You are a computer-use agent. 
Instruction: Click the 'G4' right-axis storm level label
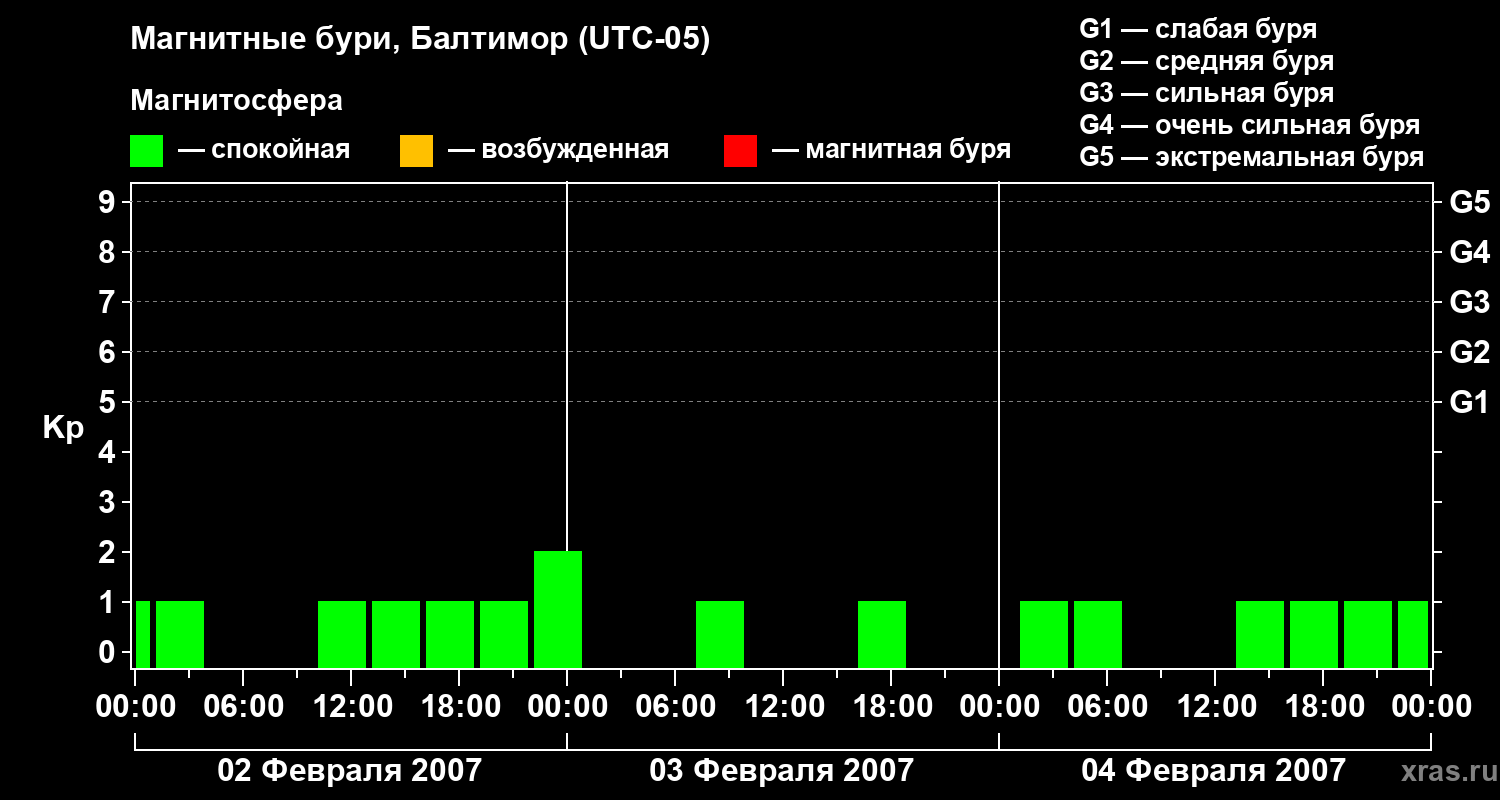(x=1470, y=252)
